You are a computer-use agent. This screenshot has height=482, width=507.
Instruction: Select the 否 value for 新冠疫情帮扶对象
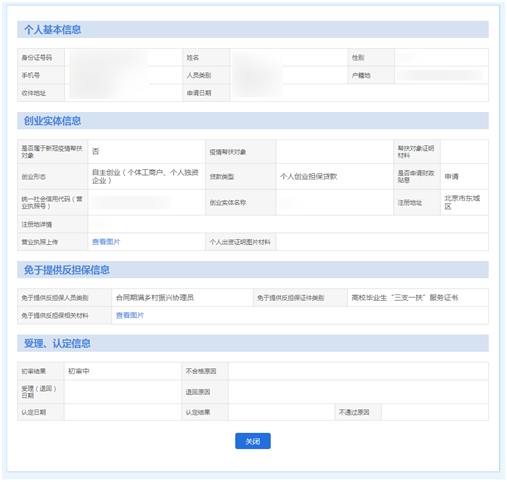[96, 151]
